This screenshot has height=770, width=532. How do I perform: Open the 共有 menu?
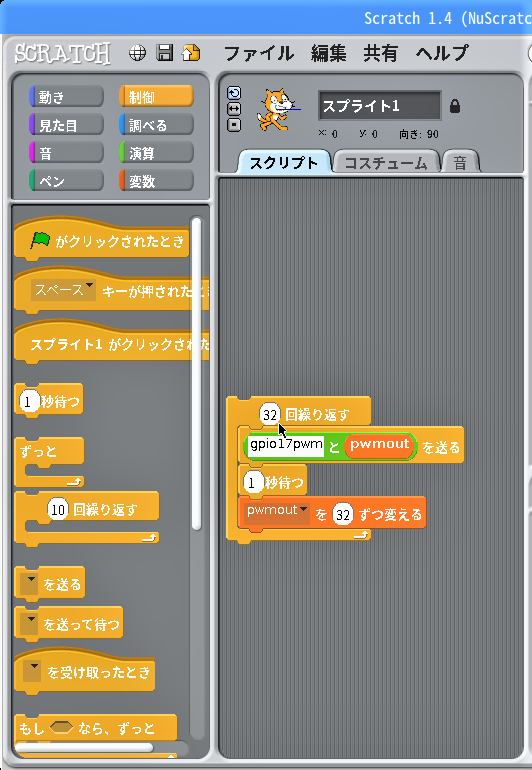tap(381, 53)
